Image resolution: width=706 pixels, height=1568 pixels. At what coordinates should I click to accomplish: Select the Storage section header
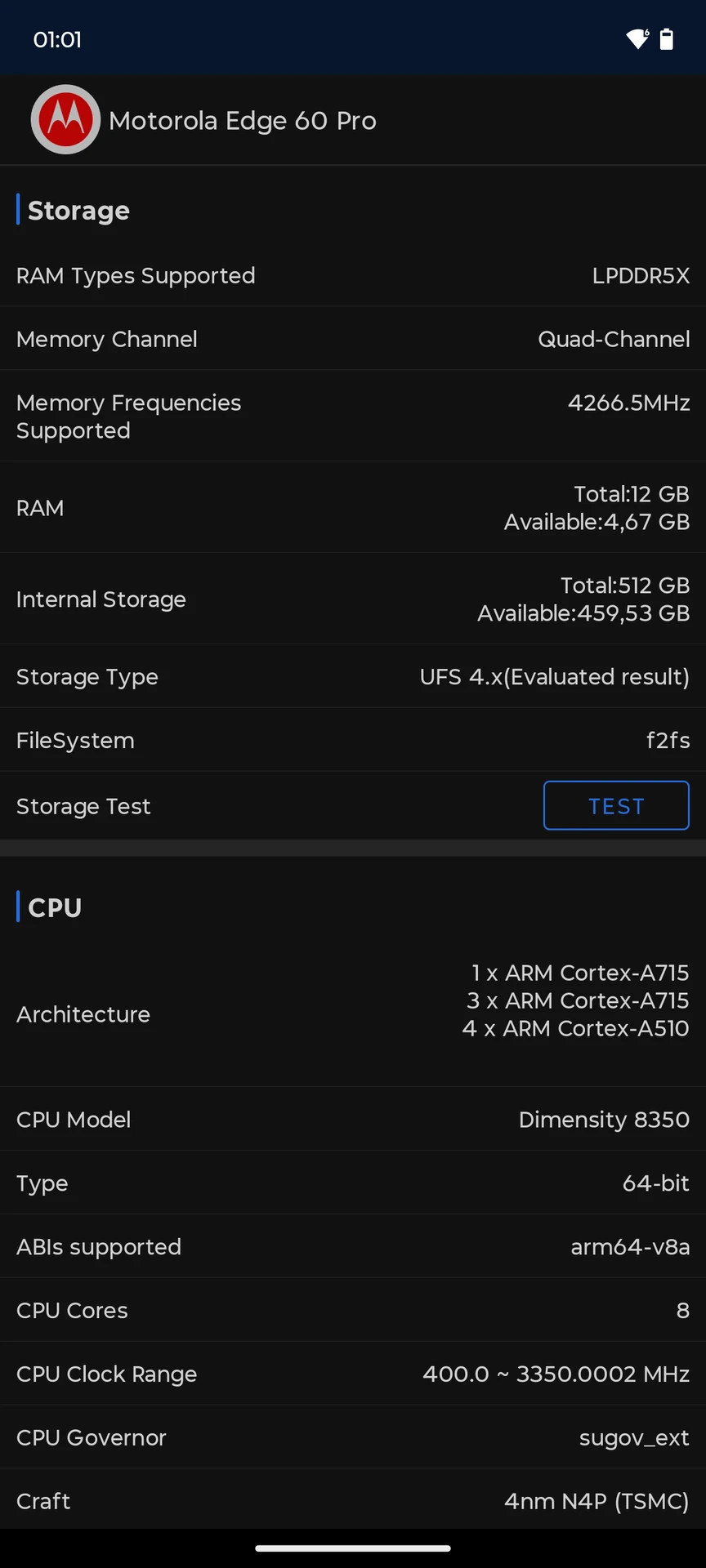78,210
